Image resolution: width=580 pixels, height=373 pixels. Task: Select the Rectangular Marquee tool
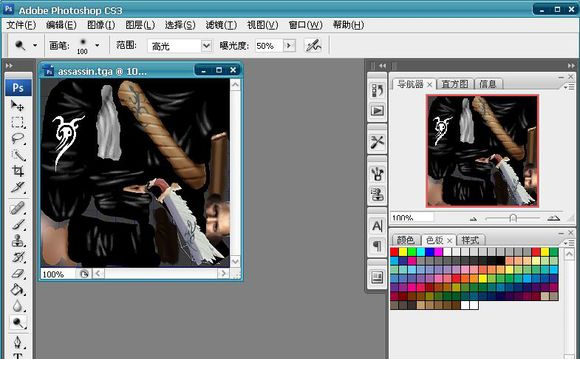point(17,122)
